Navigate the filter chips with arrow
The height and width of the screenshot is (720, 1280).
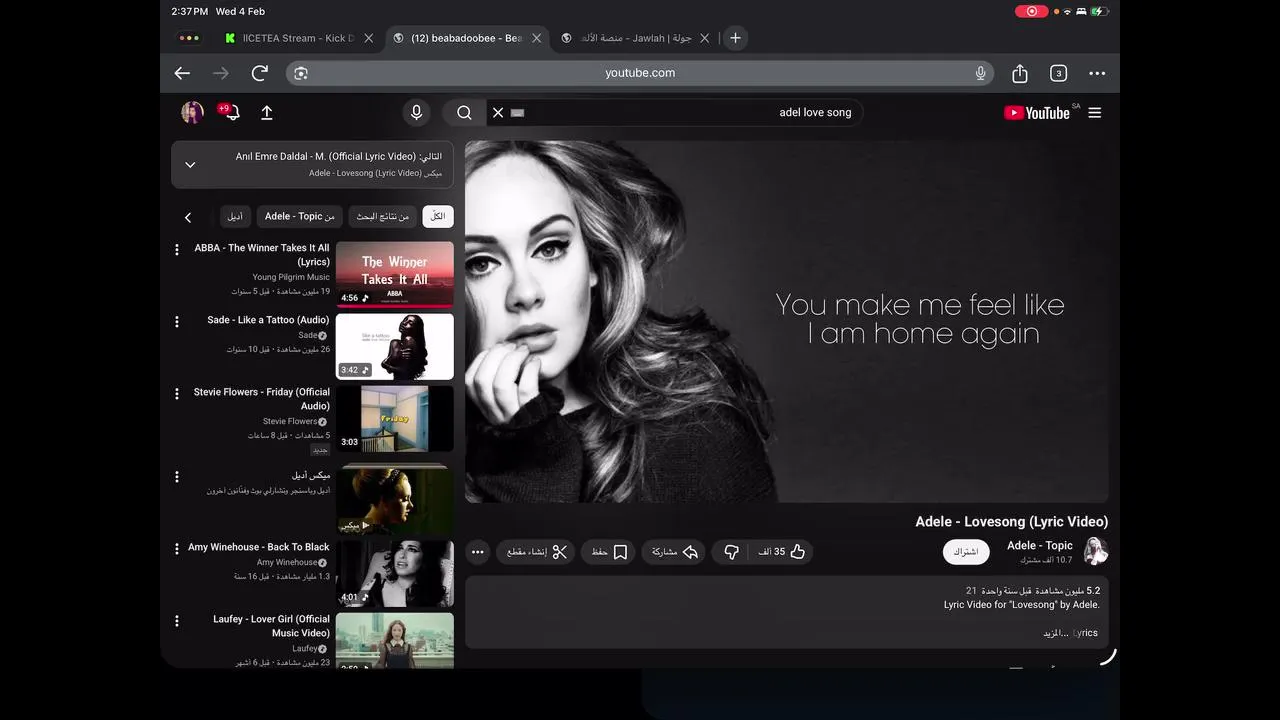pos(188,217)
